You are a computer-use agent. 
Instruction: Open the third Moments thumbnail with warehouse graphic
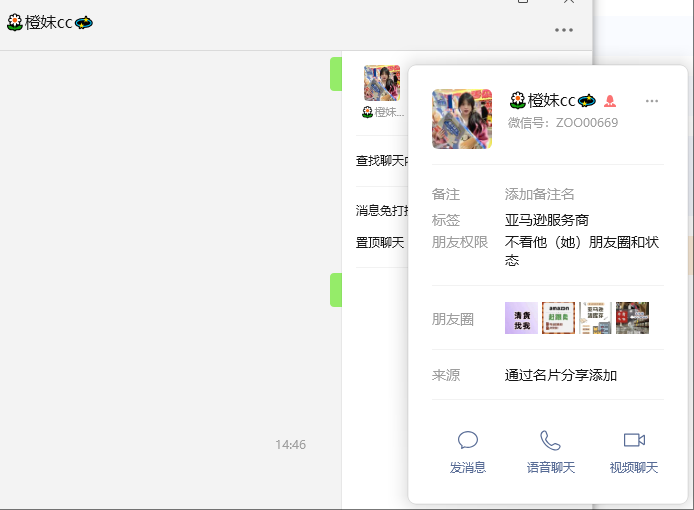click(595, 318)
